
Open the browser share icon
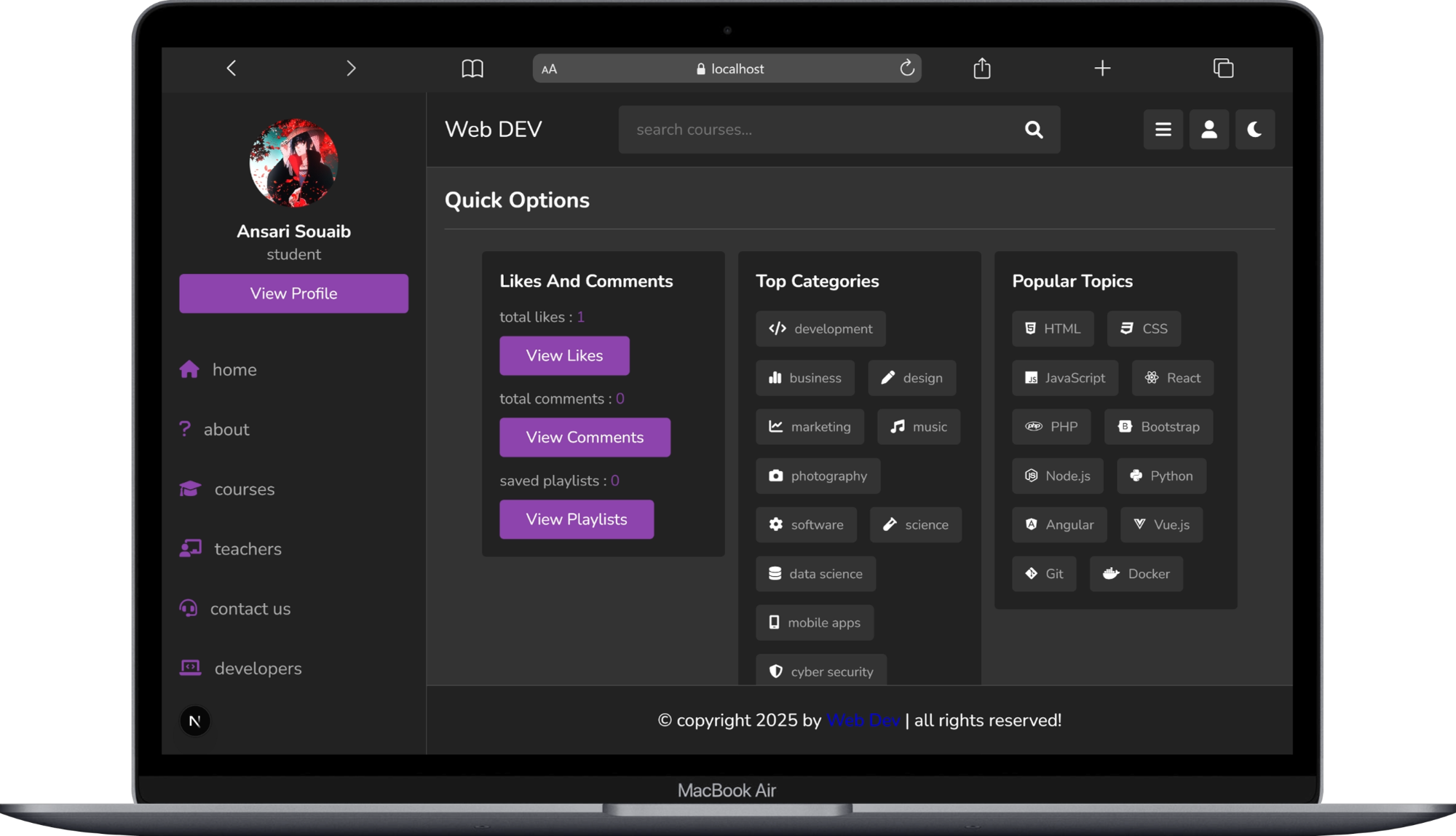click(x=982, y=68)
